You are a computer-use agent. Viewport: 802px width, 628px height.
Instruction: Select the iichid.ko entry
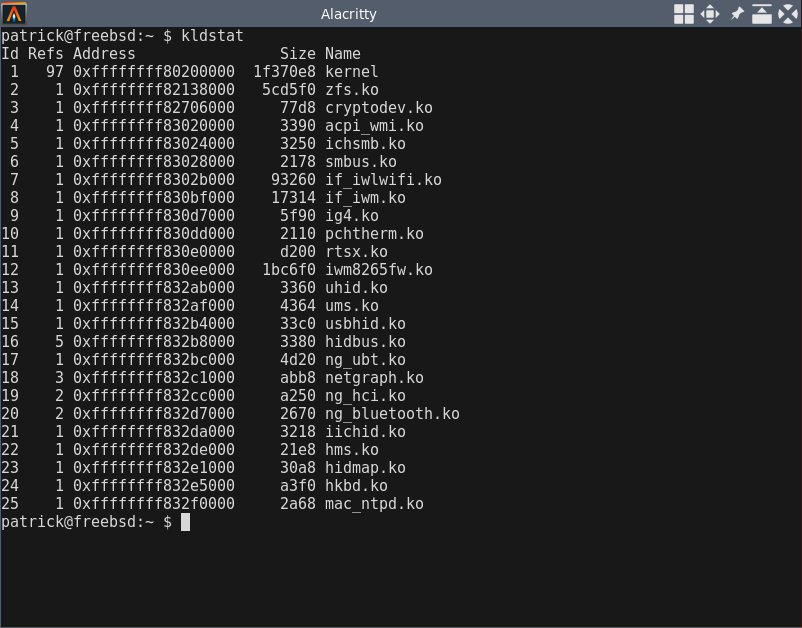[x=365, y=432]
